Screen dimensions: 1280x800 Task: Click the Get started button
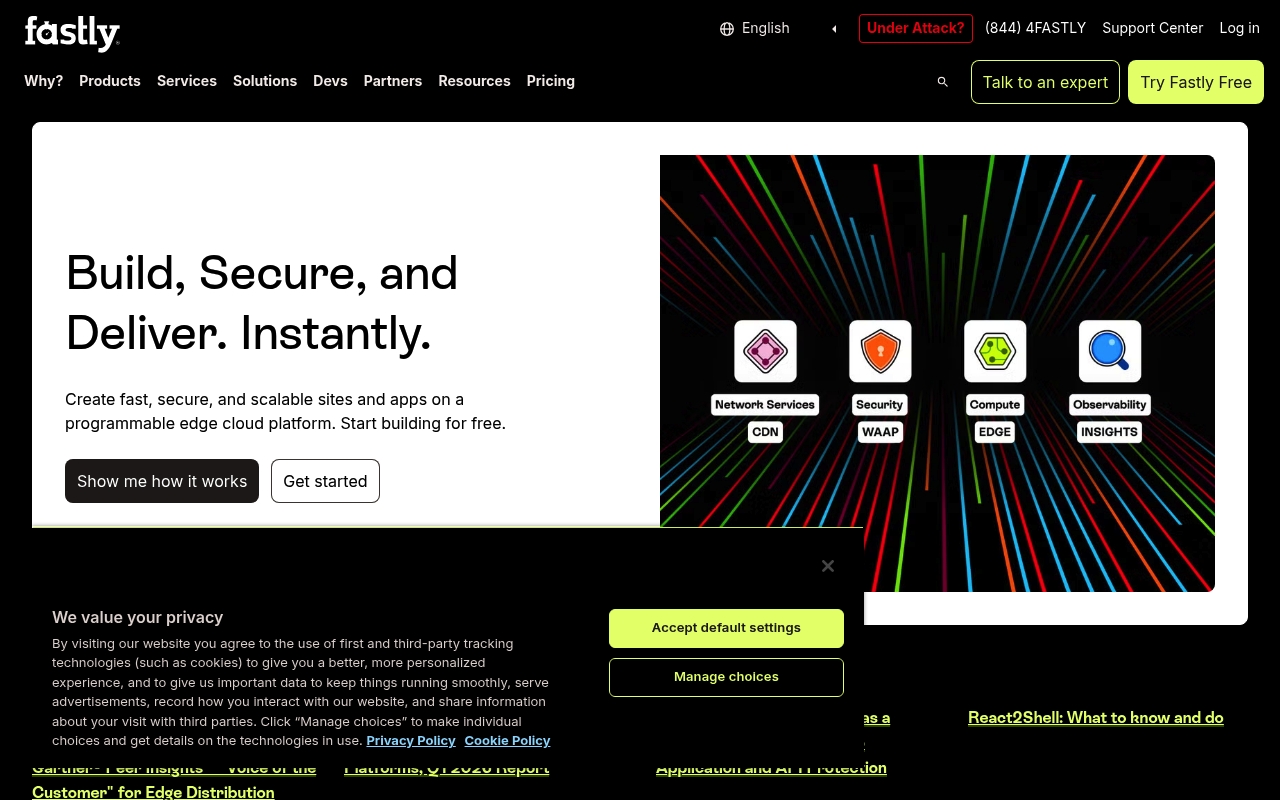tap(325, 481)
